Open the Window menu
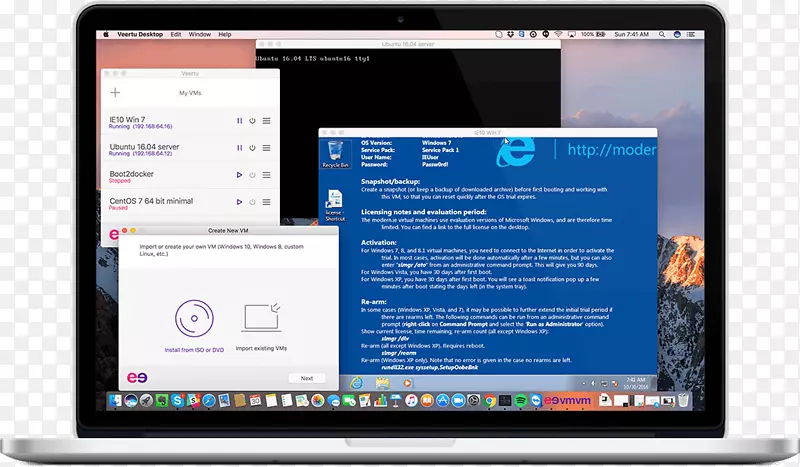The height and width of the screenshot is (467, 800). (199, 34)
